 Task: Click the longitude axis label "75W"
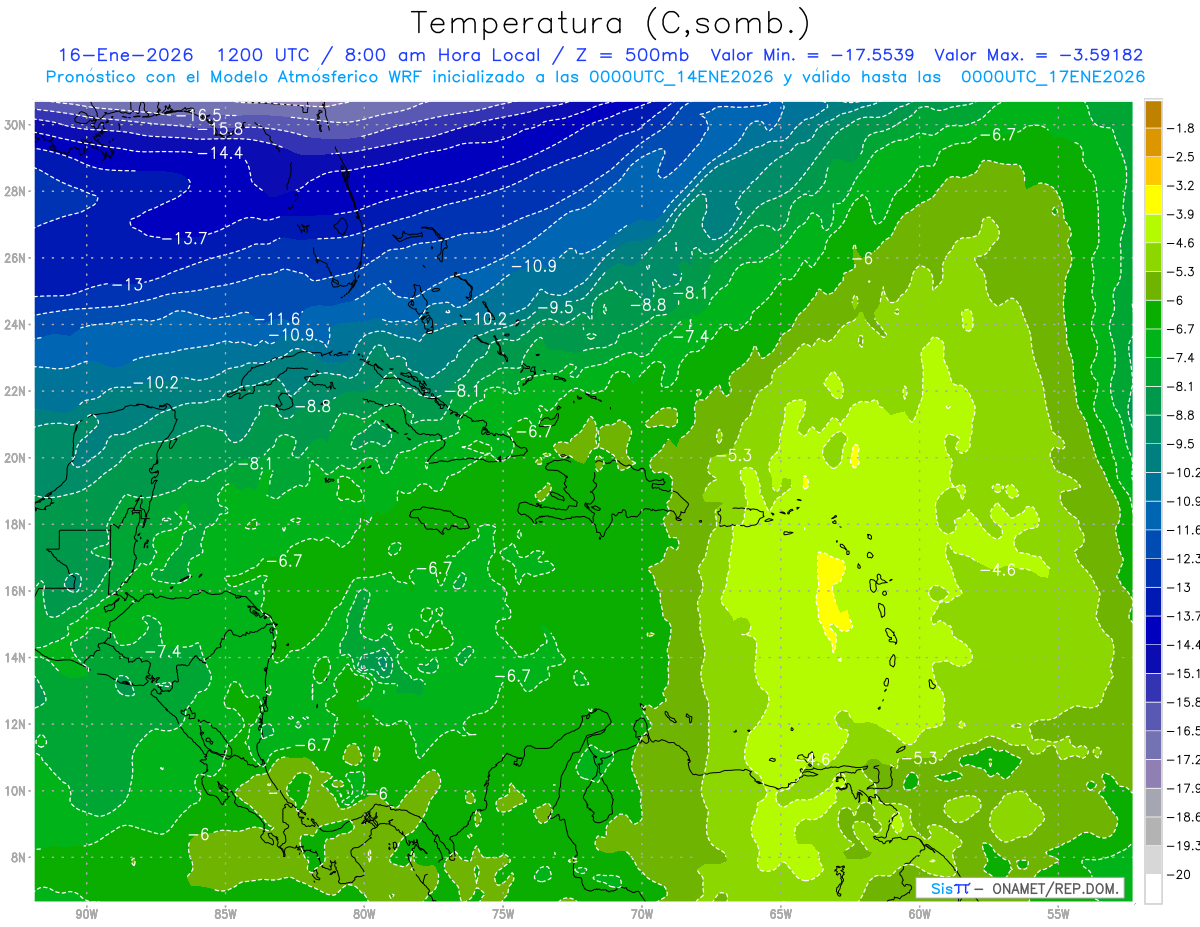coord(503,914)
